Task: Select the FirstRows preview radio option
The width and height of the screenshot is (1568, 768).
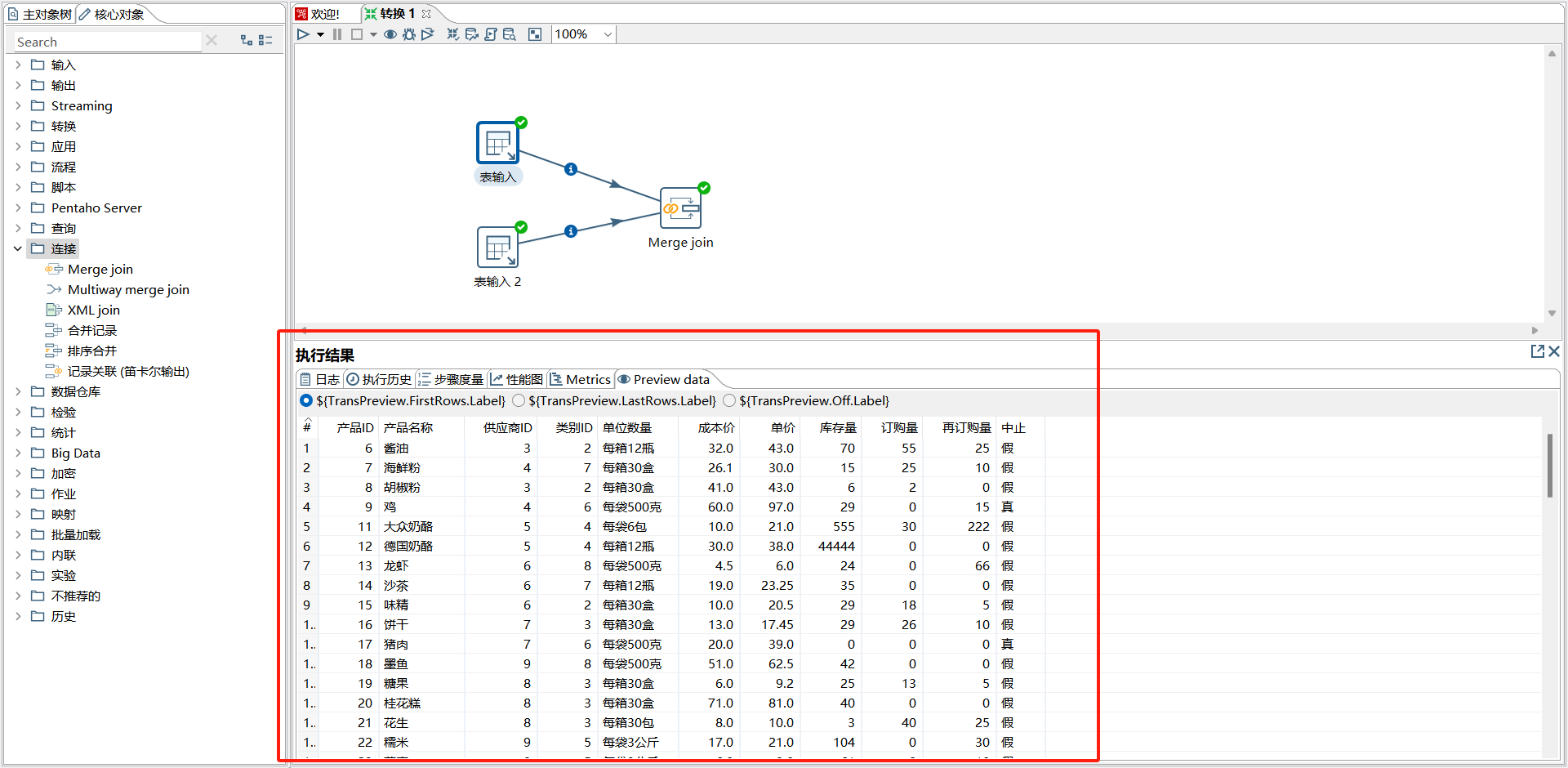Action: click(306, 400)
